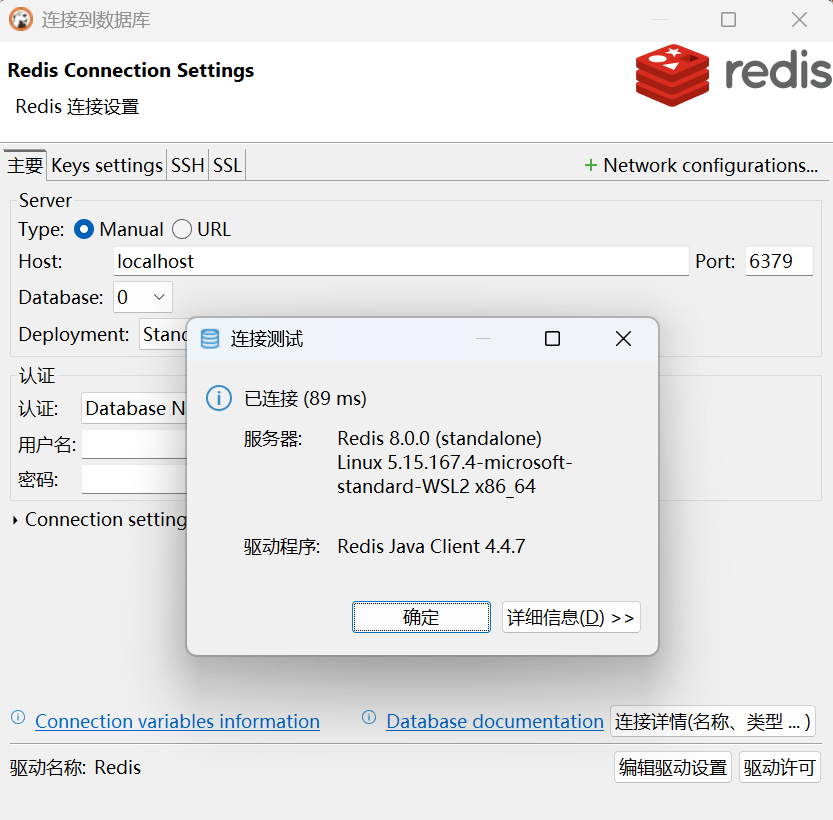Show 详细信息 in the connection test dialog
The height and width of the screenshot is (820, 833).
pyautogui.click(x=570, y=617)
